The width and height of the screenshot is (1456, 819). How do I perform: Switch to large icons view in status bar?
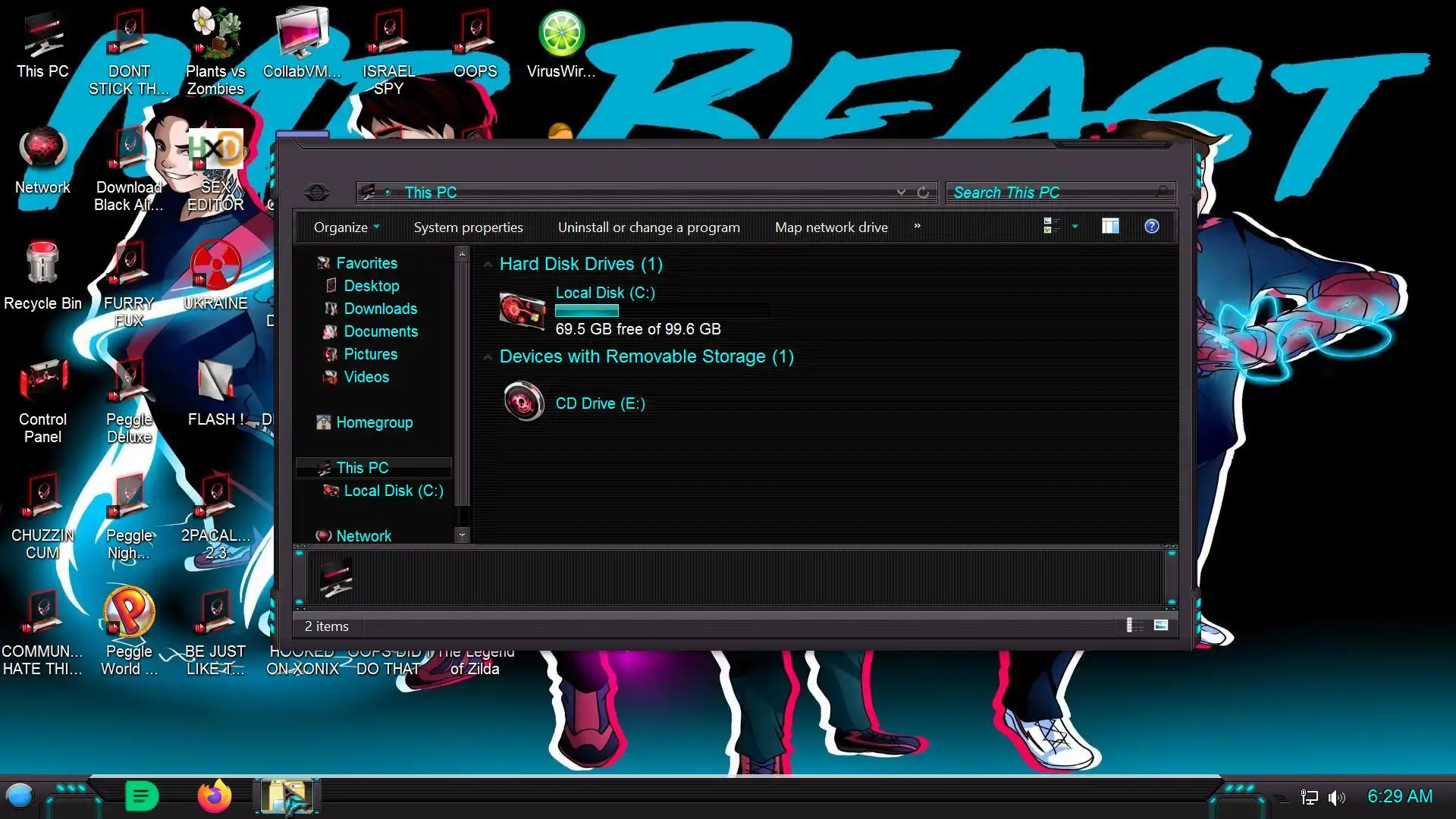[x=1160, y=626]
